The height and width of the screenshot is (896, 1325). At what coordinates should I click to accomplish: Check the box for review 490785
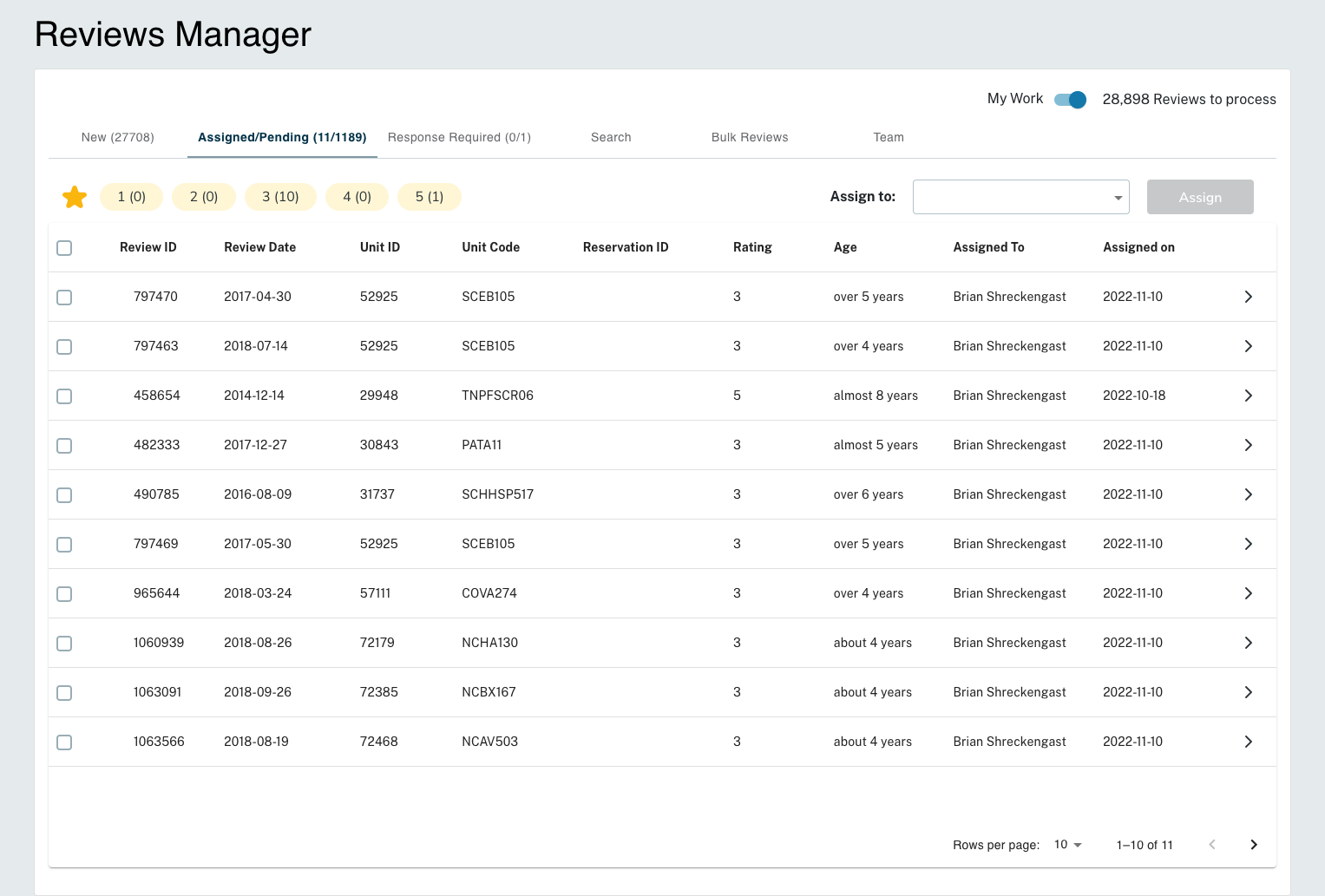click(64, 495)
